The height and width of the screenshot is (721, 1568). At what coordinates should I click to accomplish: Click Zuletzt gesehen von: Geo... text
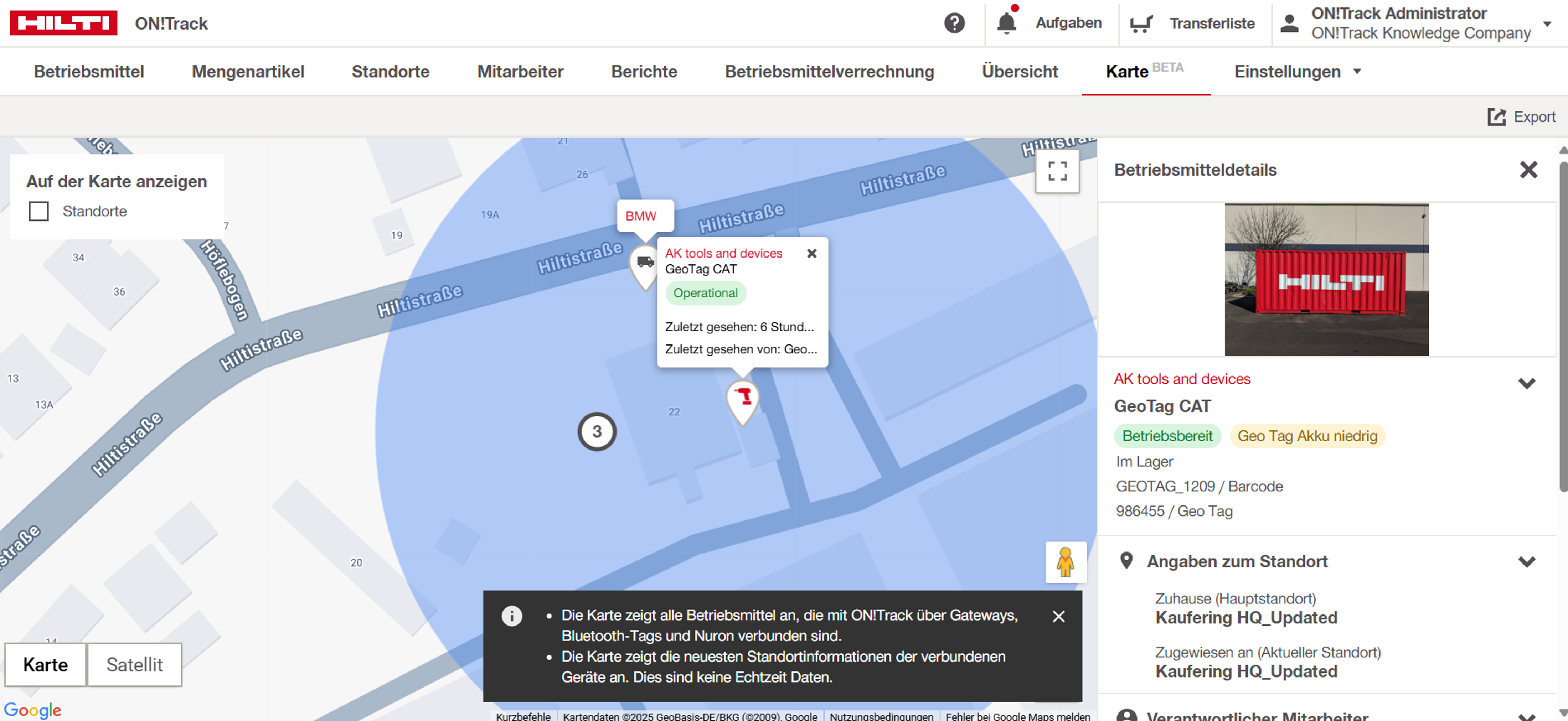tap(741, 349)
